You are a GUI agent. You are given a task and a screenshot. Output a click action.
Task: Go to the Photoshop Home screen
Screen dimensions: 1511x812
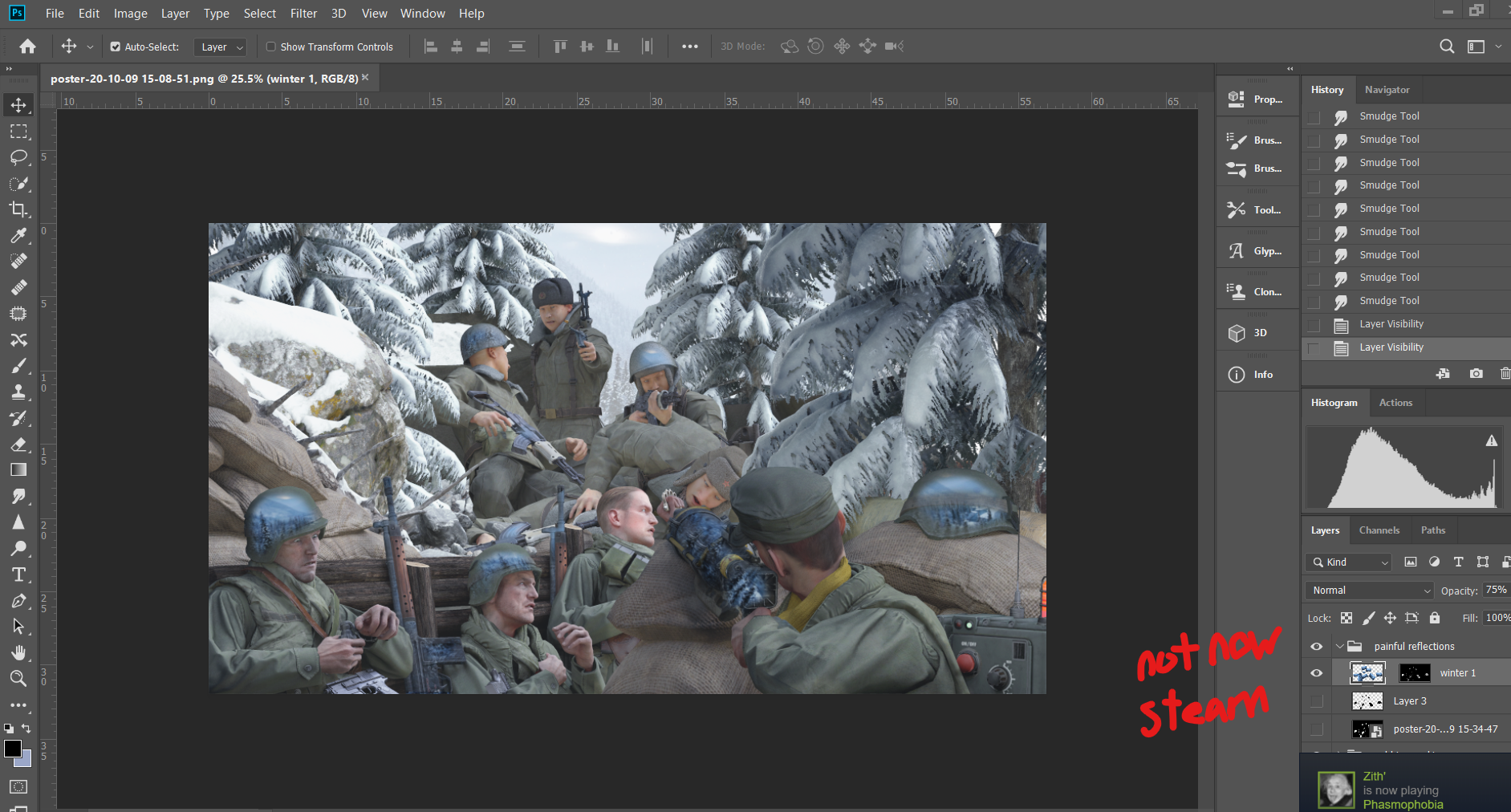(x=27, y=47)
